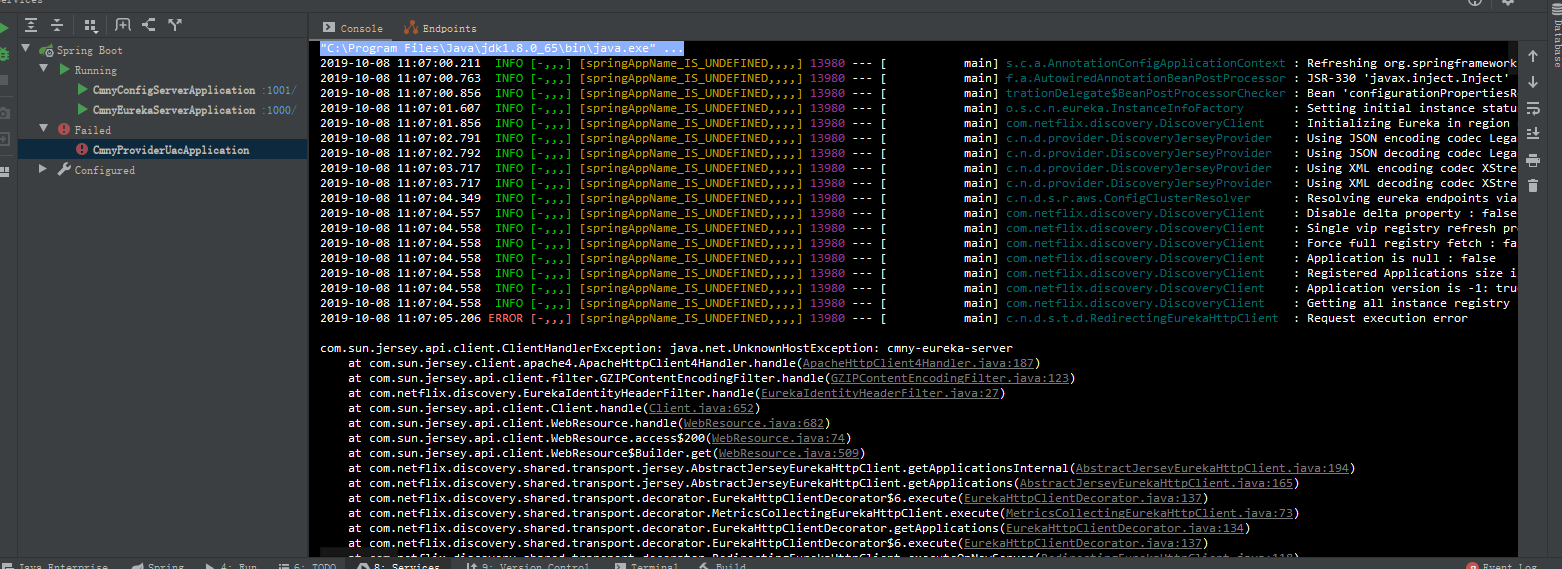Click the Expand All icon in Services toolbar
This screenshot has width=1562, height=569.
click(32, 25)
